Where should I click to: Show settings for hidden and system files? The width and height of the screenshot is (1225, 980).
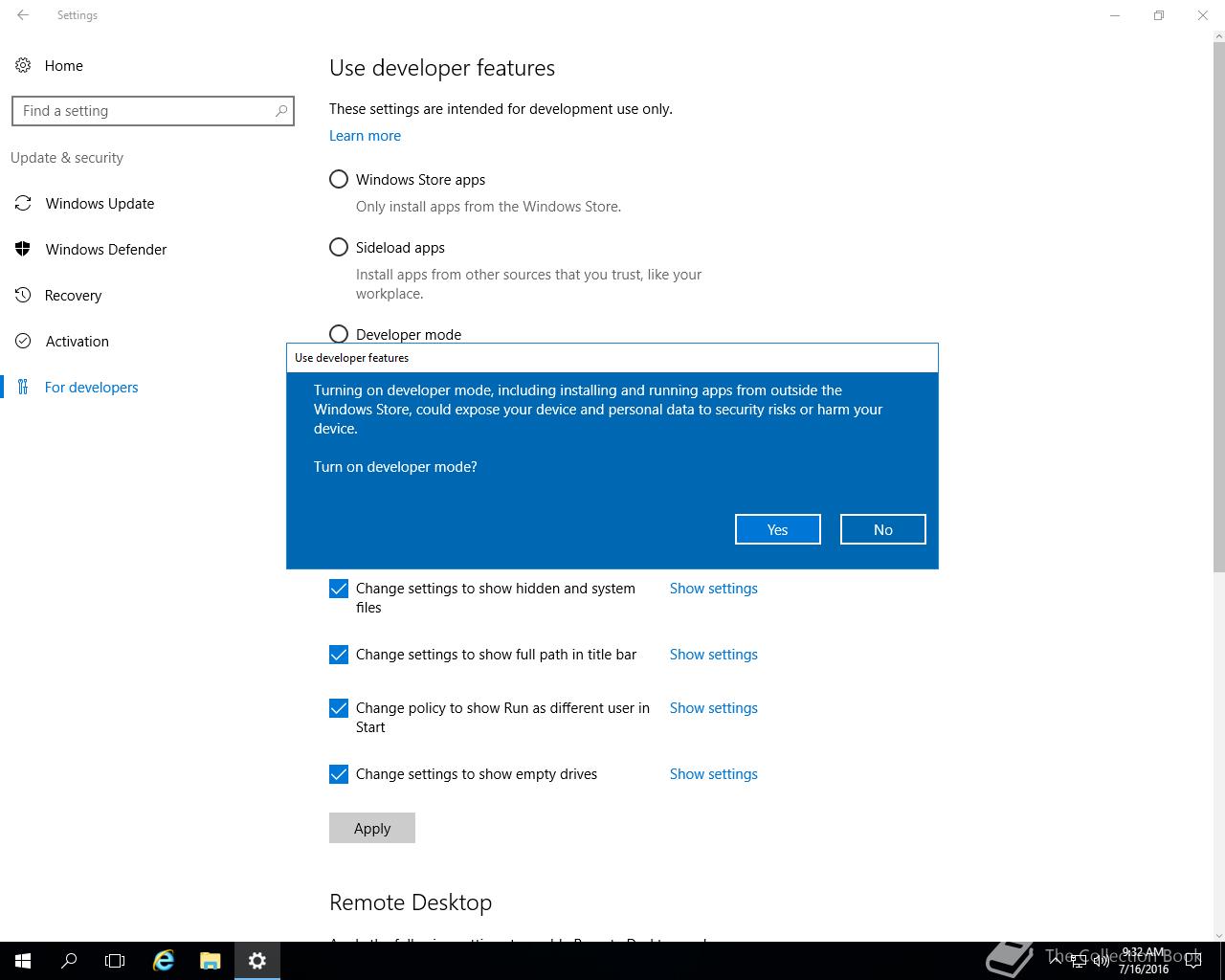713,589
